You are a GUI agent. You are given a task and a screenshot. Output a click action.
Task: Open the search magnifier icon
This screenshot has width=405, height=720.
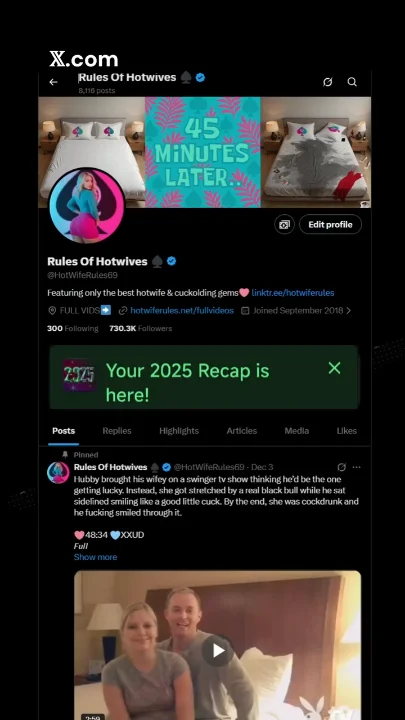tap(352, 82)
